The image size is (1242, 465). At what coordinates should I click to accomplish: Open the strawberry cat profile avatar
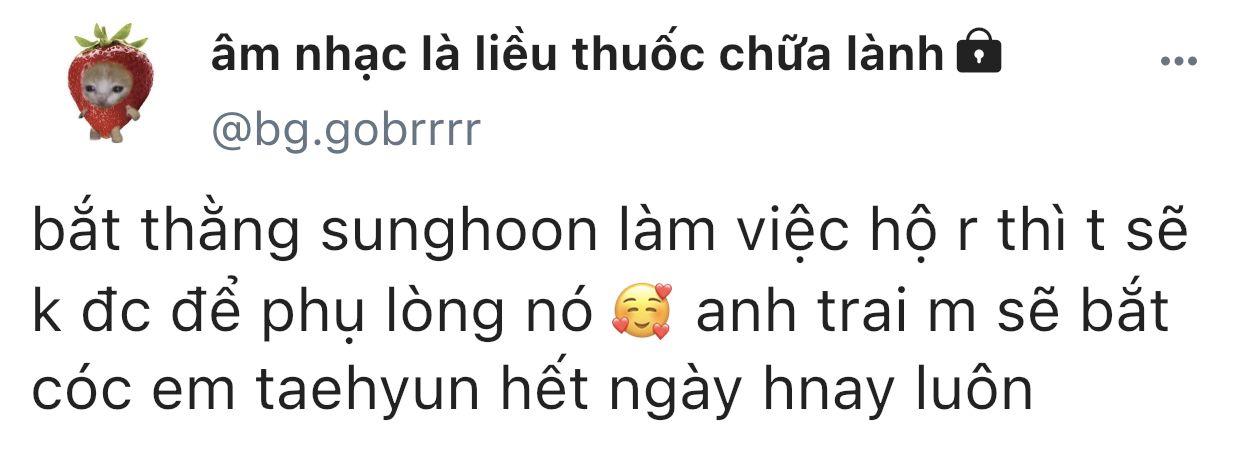pyautogui.click(x=107, y=83)
